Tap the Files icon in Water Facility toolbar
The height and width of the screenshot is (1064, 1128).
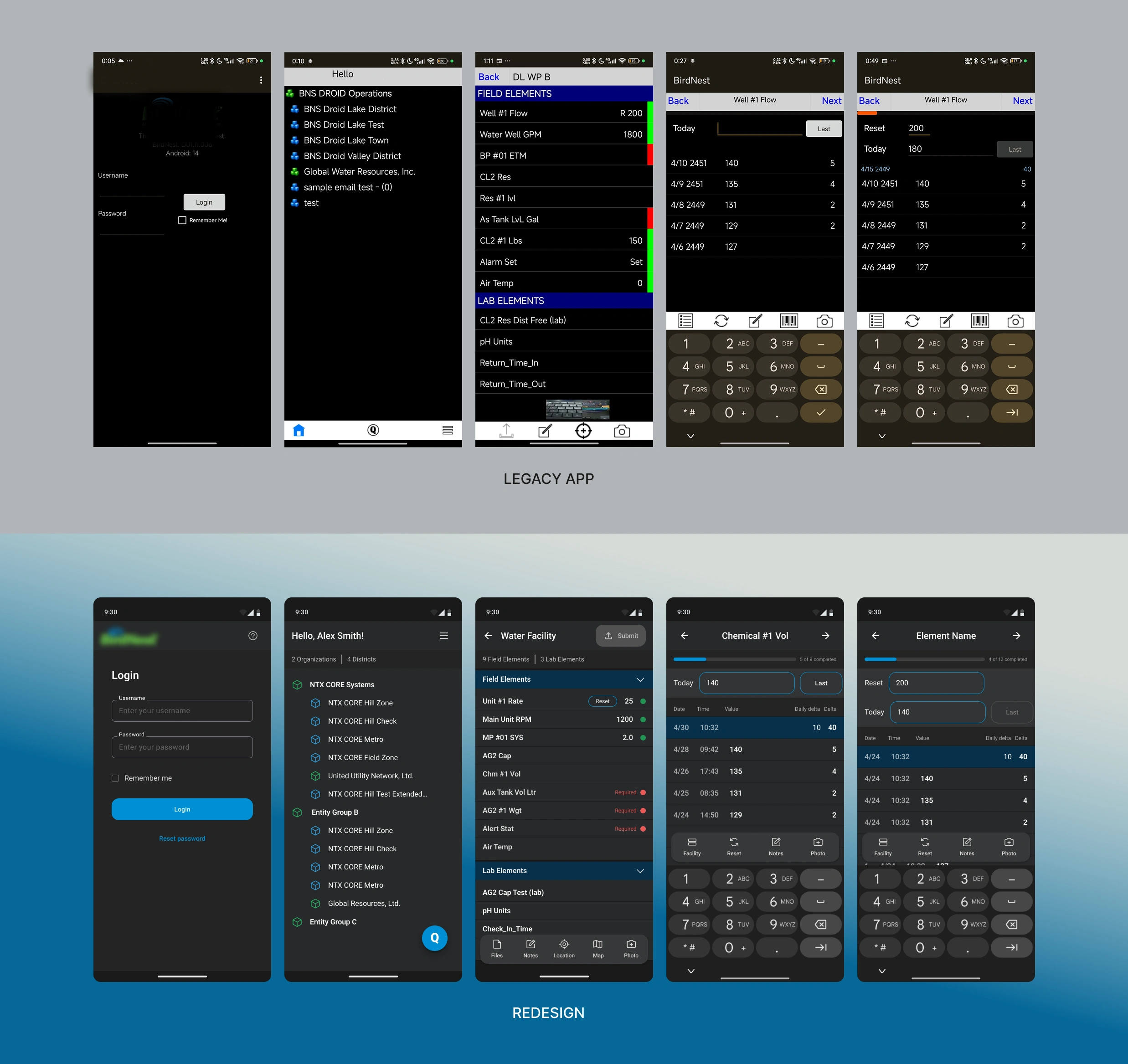tap(497, 948)
